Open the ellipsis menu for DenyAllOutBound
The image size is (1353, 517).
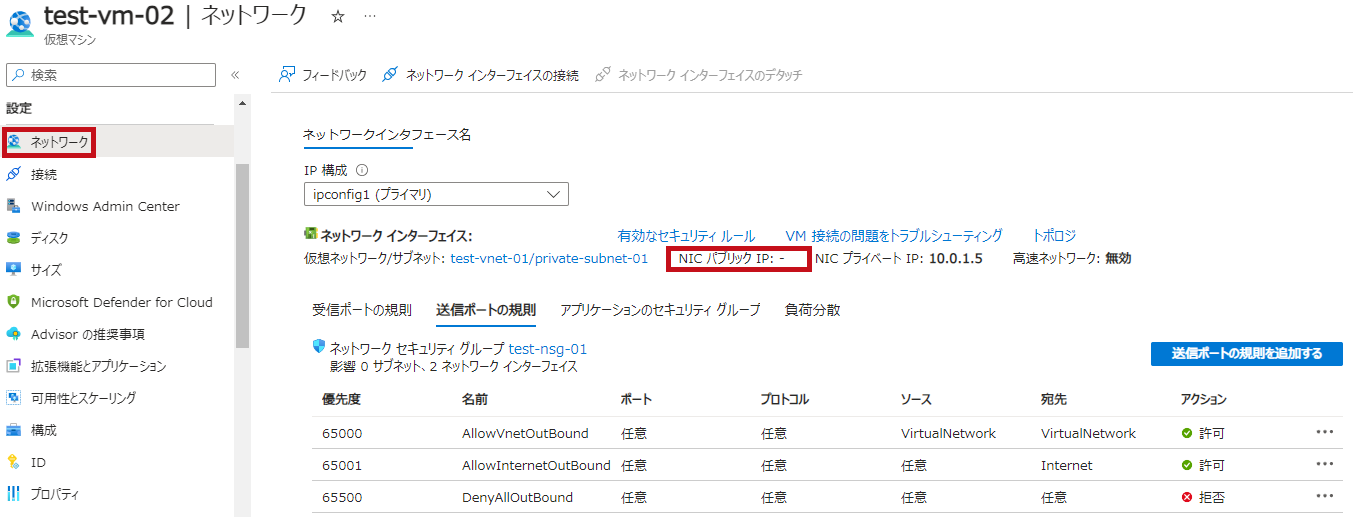[x=1325, y=497]
